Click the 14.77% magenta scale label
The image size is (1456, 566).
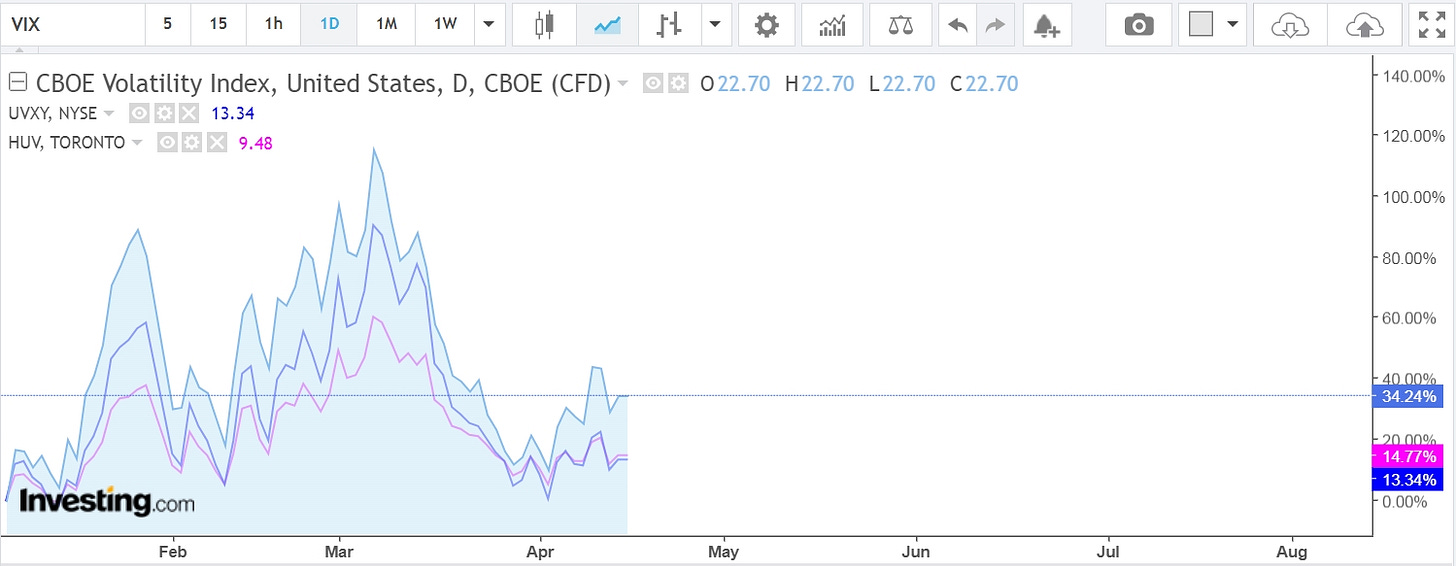pyautogui.click(x=1409, y=457)
